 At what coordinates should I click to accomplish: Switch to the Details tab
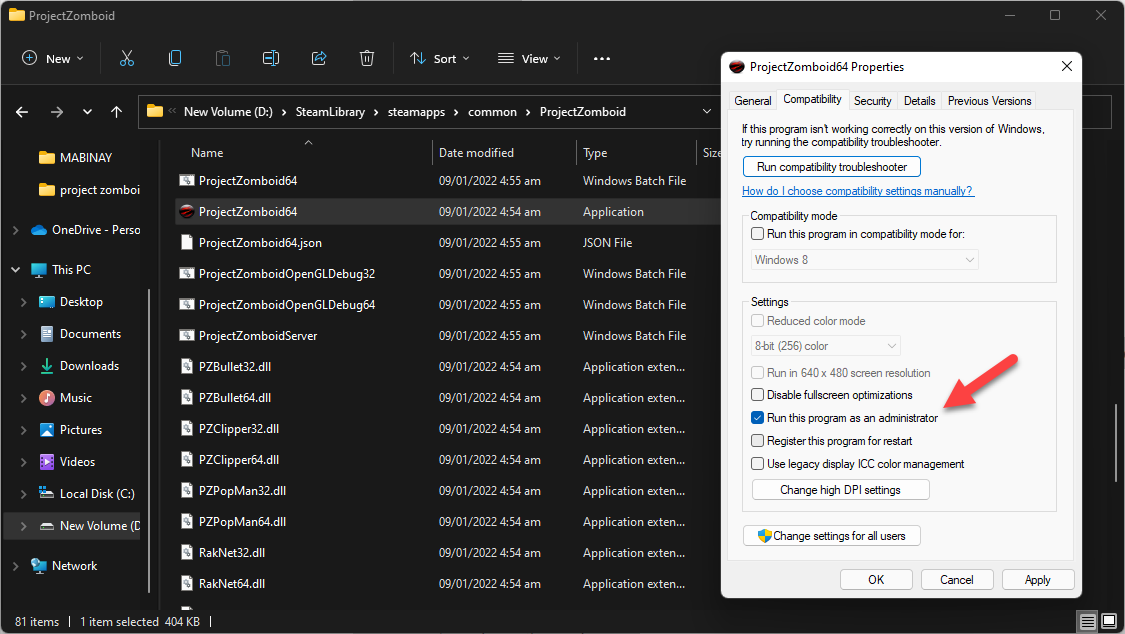click(x=919, y=101)
